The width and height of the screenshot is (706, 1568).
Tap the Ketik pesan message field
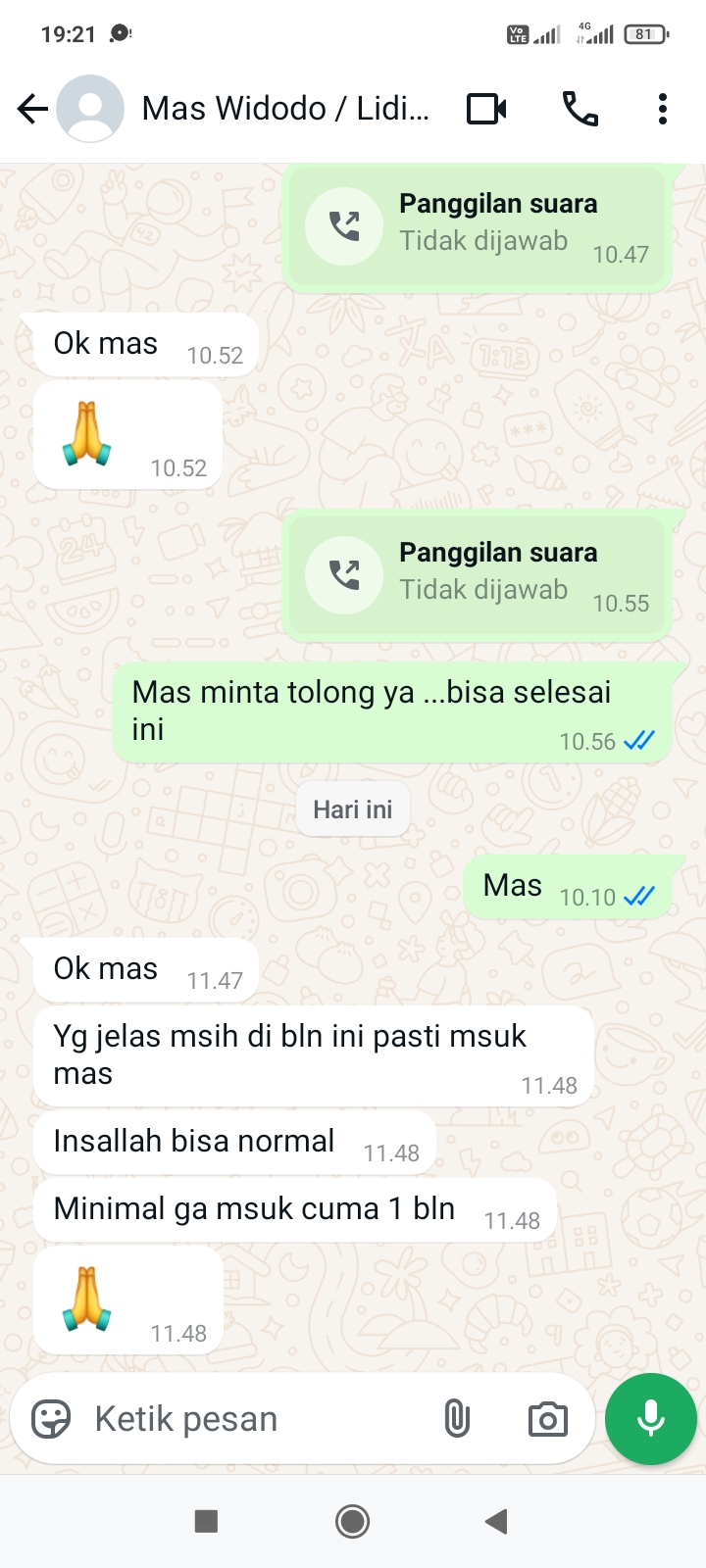(255, 1418)
